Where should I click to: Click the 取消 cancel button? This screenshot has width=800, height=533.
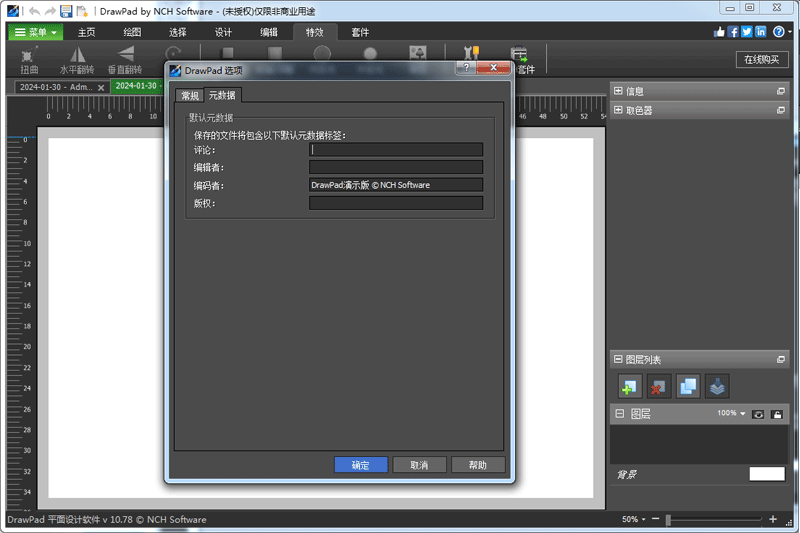click(419, 465)
